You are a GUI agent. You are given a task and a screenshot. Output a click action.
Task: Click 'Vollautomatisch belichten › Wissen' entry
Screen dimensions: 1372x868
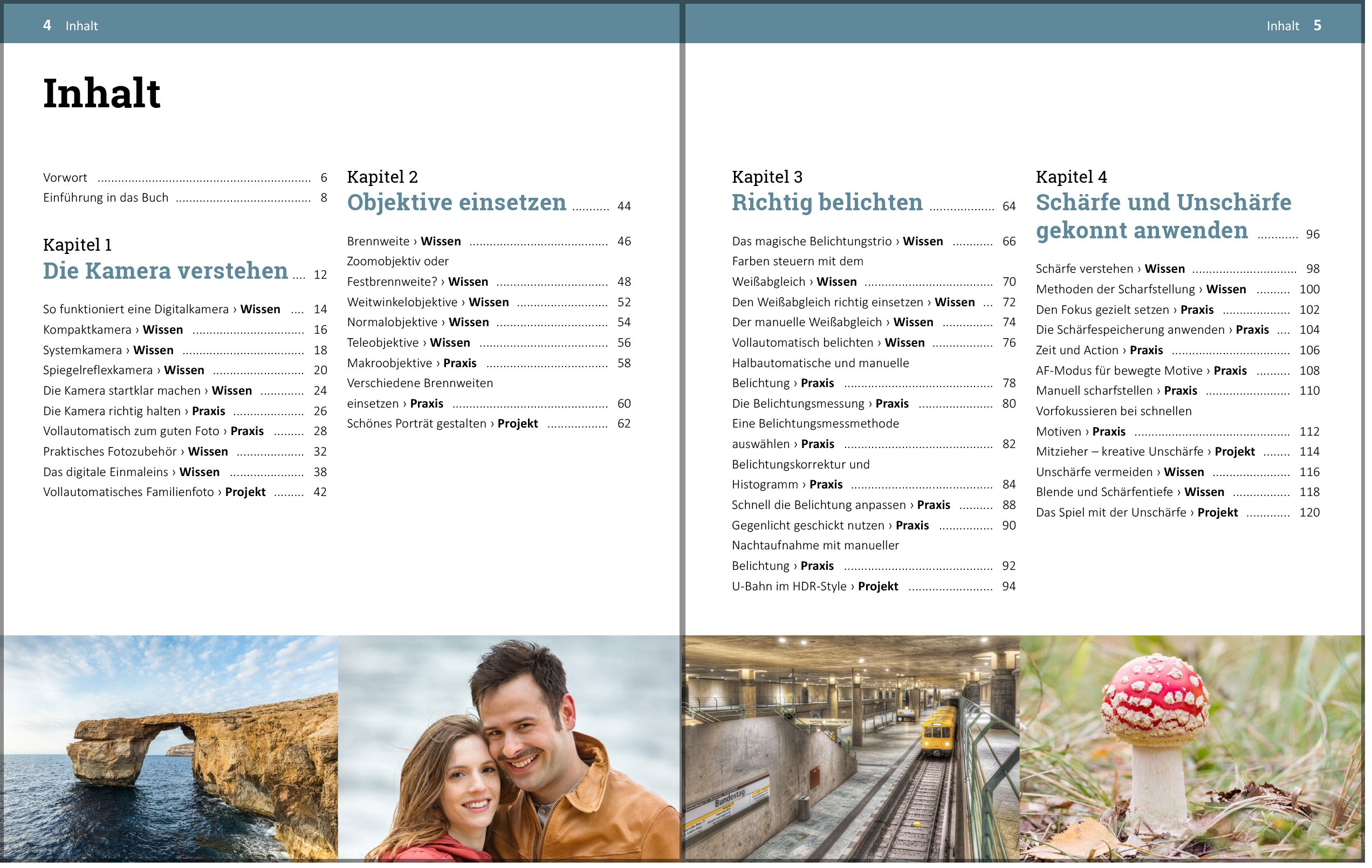(874, 343)
